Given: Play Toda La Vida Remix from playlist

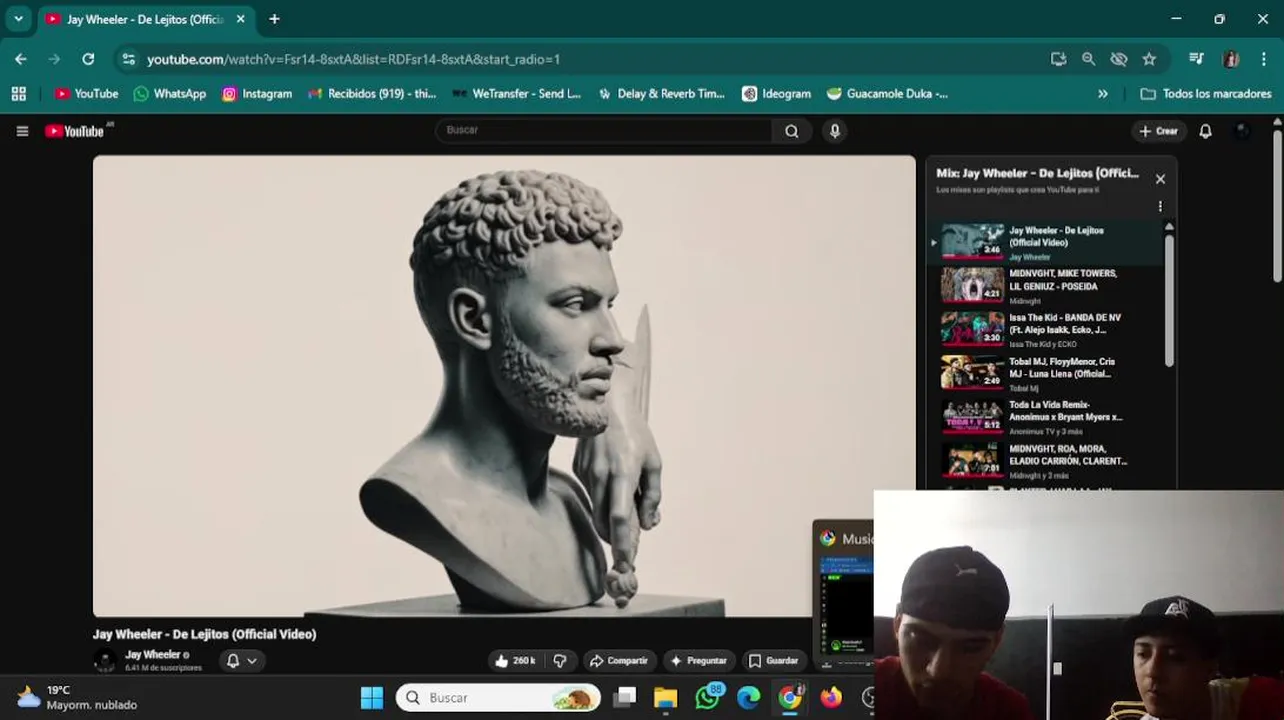Looking at the screenshot, I should [x=1046, y=417].
